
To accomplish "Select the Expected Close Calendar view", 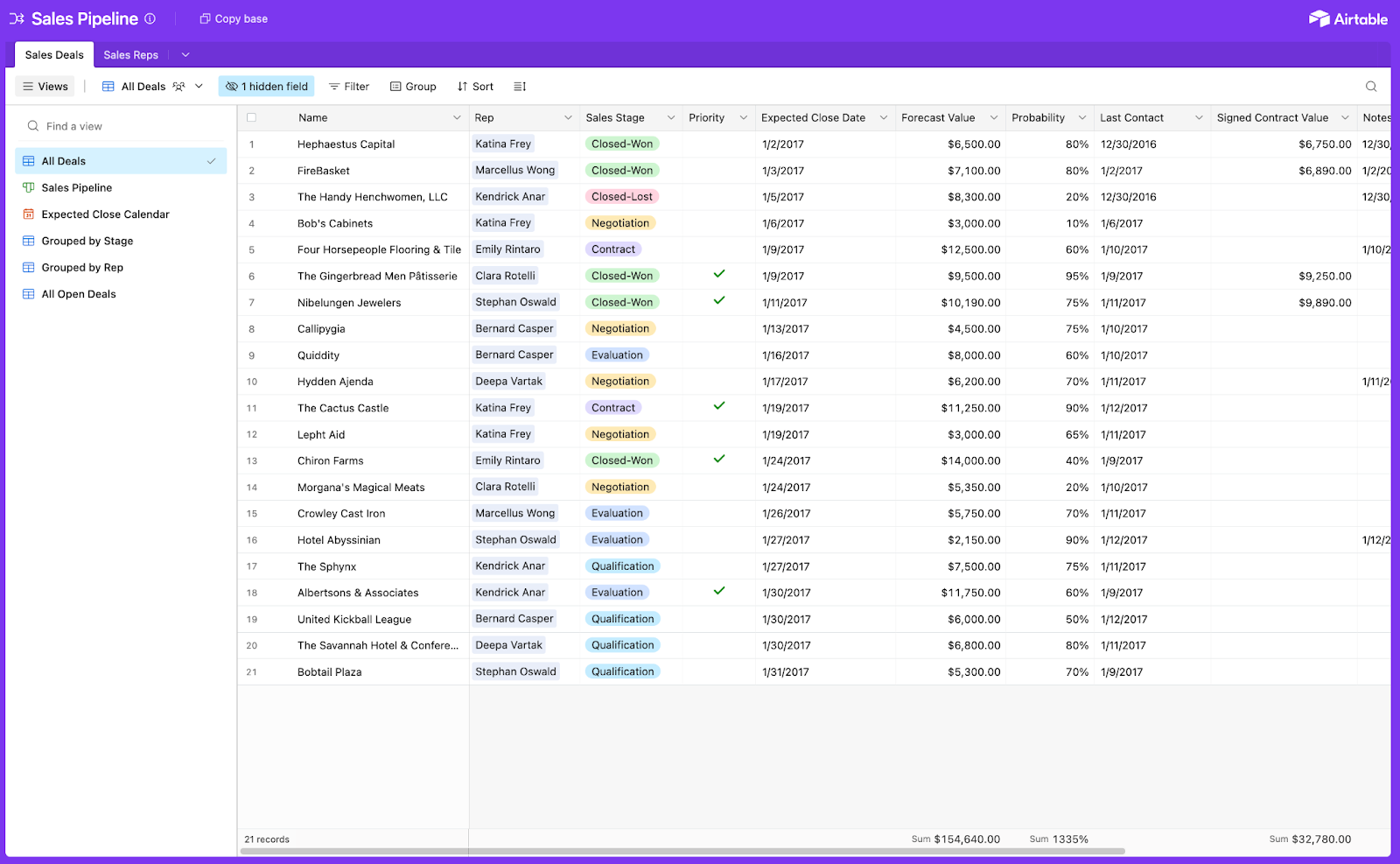I will click(121, 214).
